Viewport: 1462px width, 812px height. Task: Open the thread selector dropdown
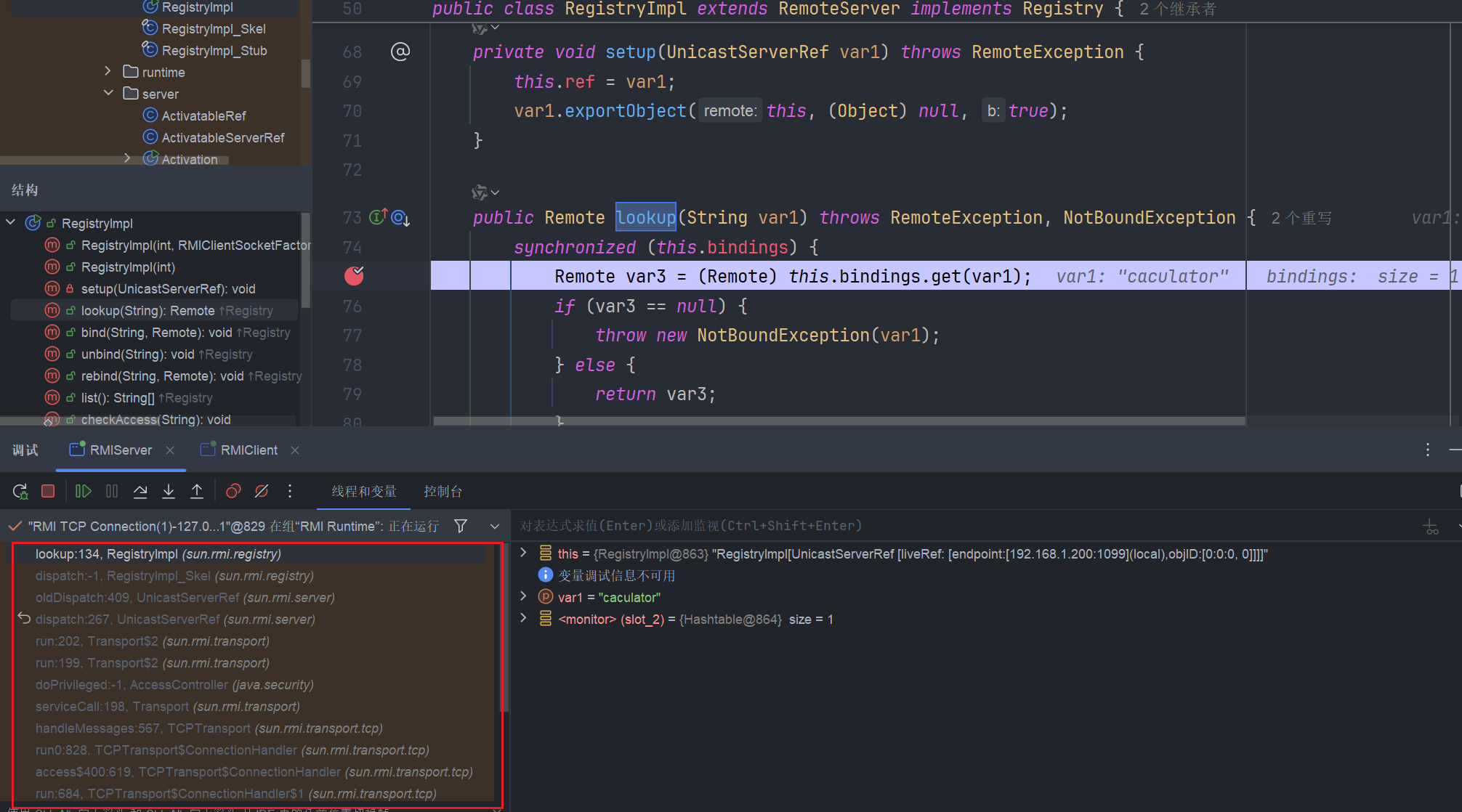pyautogui.click(x=495, y=526)
